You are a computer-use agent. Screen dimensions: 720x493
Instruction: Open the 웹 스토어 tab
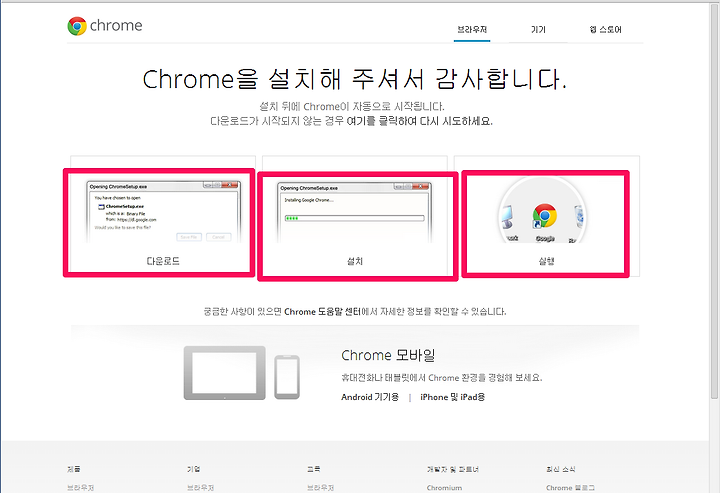605,30
